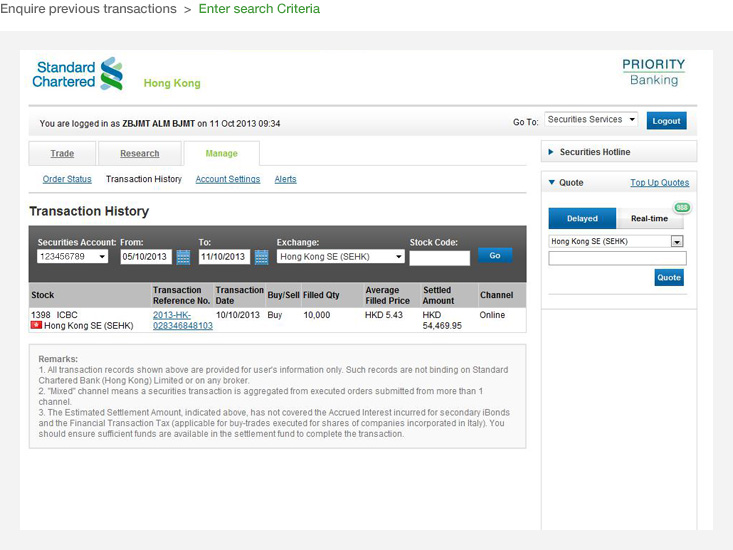733x550 pixels.
Task: Open the To date calendar icon
Action: [x=261, y=257]
